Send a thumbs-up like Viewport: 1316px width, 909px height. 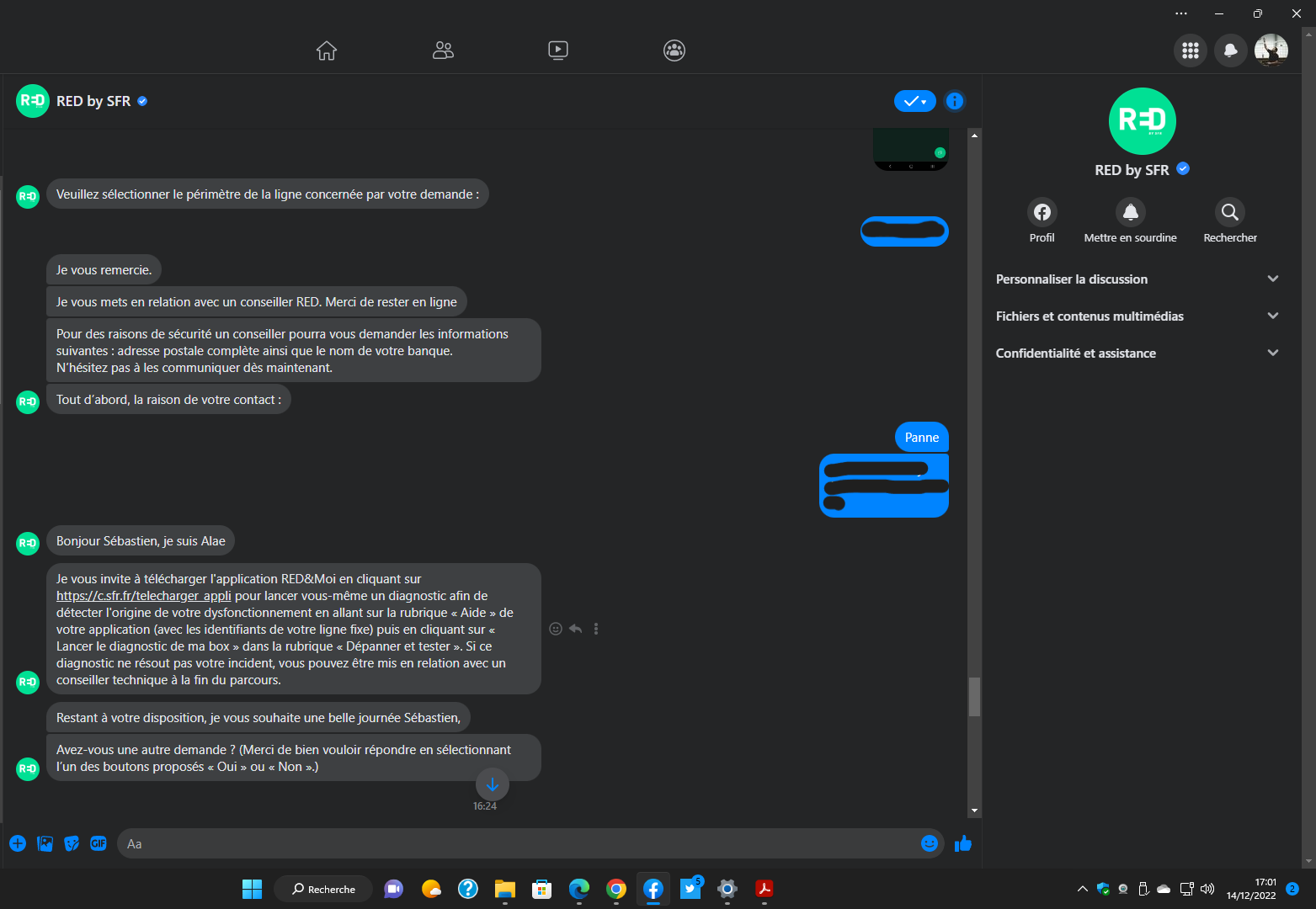coord(963,843)
